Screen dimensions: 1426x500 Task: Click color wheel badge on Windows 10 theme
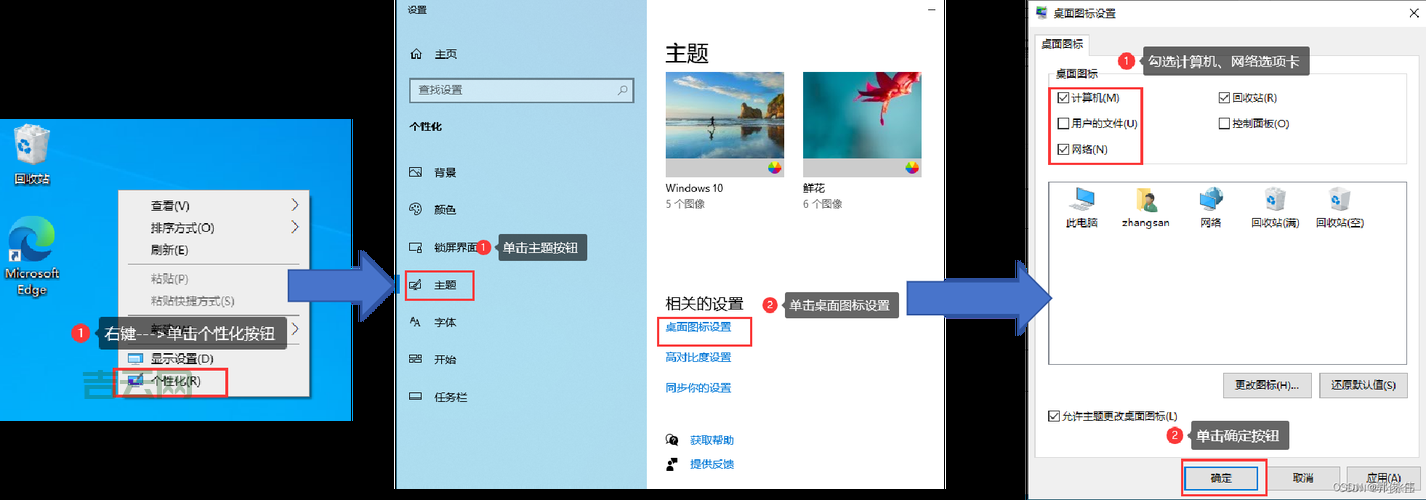pyautogui.click(x=775, y=167)
